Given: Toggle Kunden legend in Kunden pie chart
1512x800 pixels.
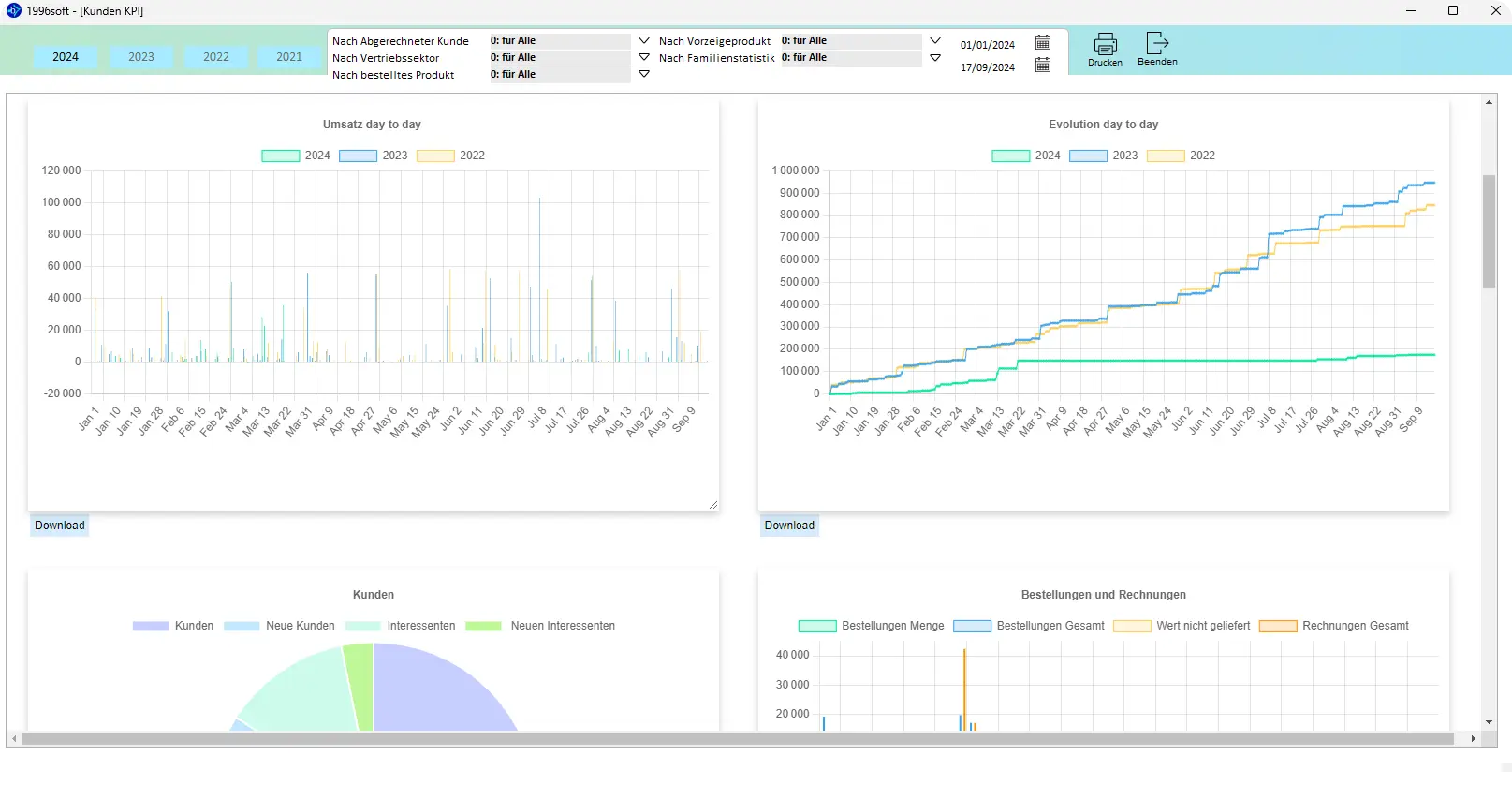Looking at the screenshot, I should 172,626.
